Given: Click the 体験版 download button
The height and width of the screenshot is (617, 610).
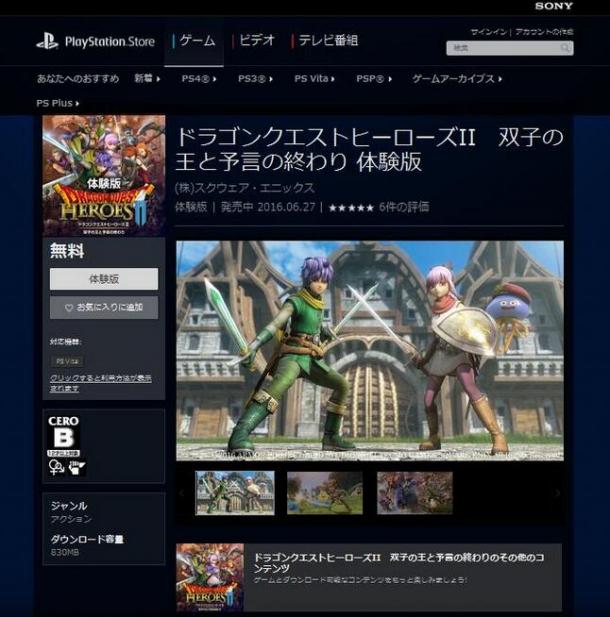Looking at the screenshot, I should click(104, 279).
